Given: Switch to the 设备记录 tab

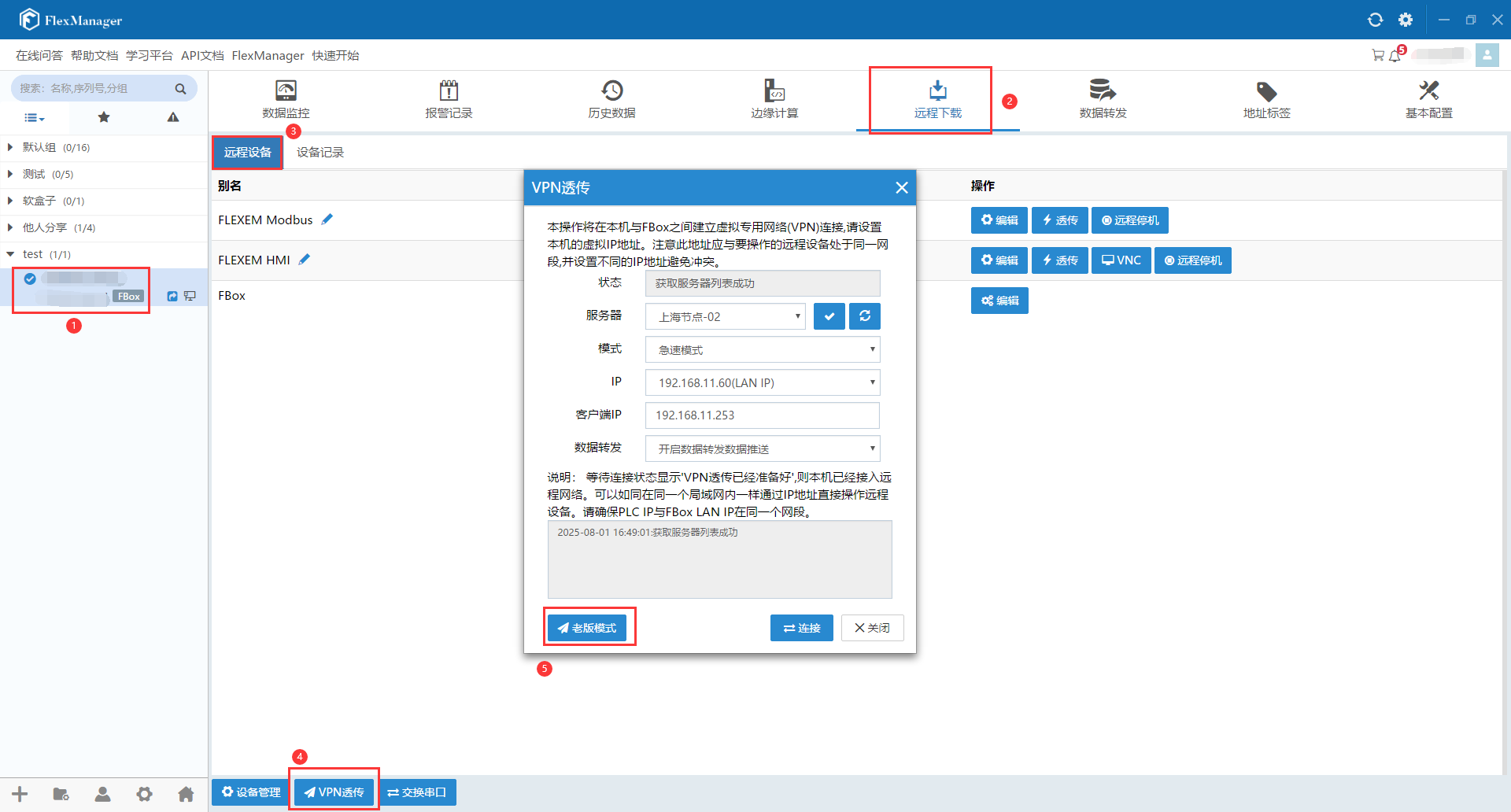Looking at the screenshot, I should click(320, 153).
